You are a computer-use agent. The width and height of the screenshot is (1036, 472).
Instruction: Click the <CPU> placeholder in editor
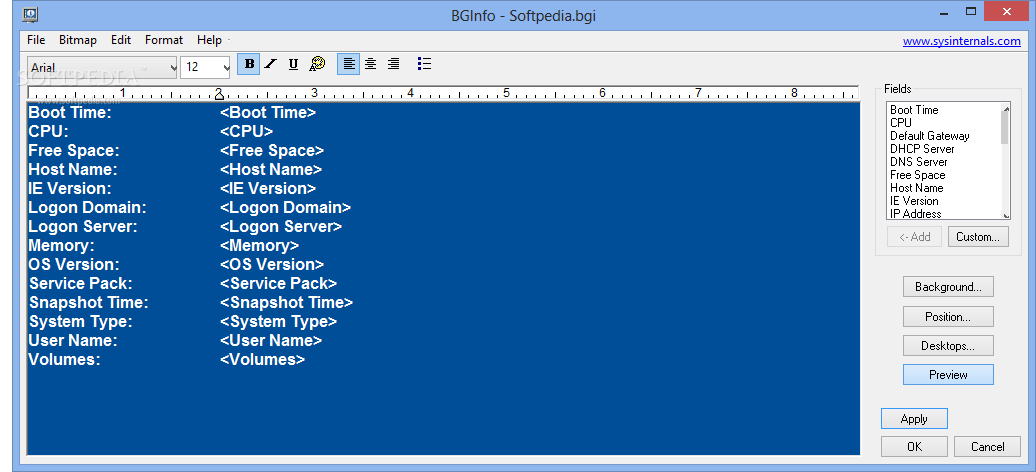246,132
